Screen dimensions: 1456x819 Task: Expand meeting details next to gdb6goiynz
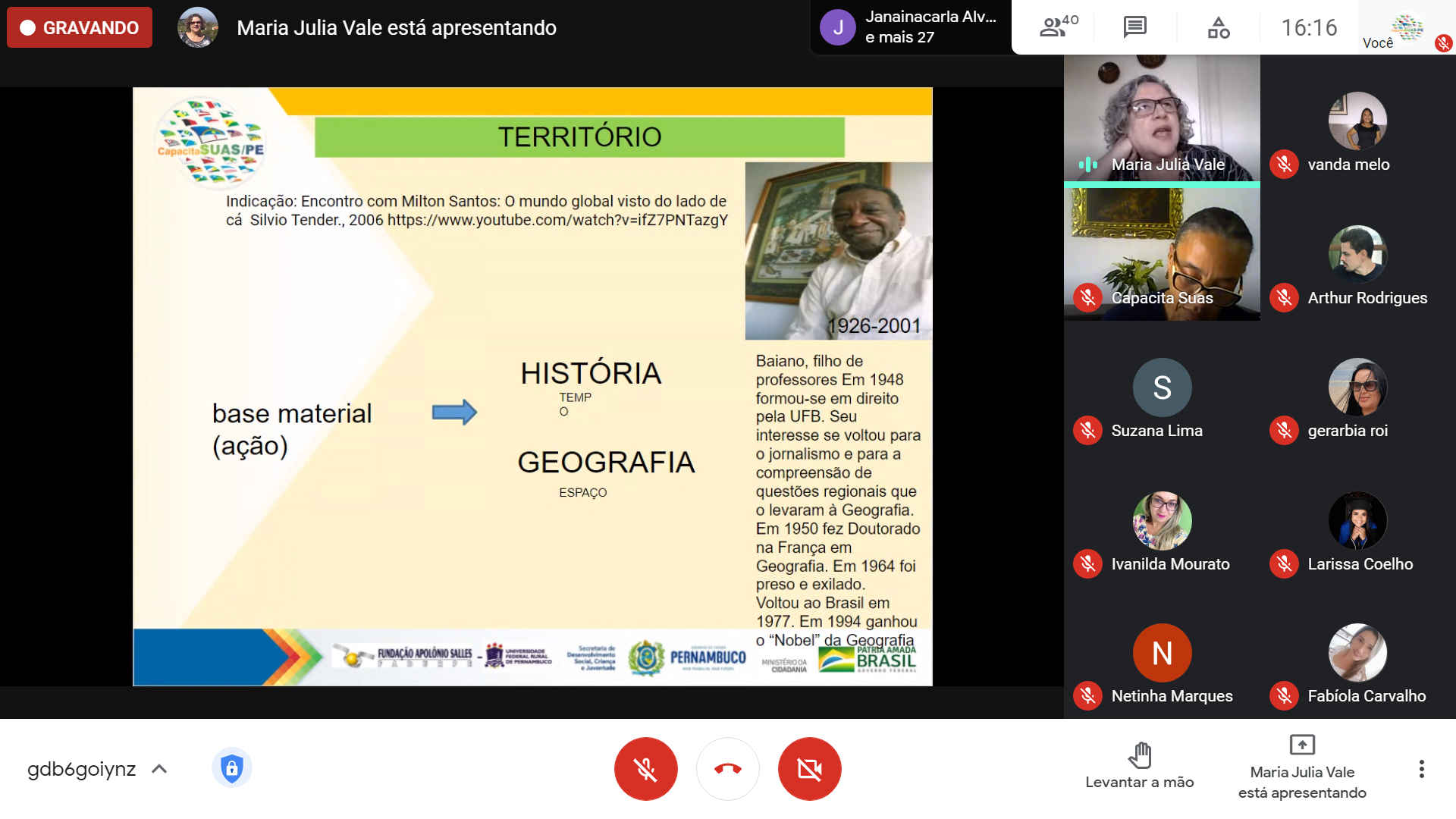pyautogui.click(x=159, y=769)
